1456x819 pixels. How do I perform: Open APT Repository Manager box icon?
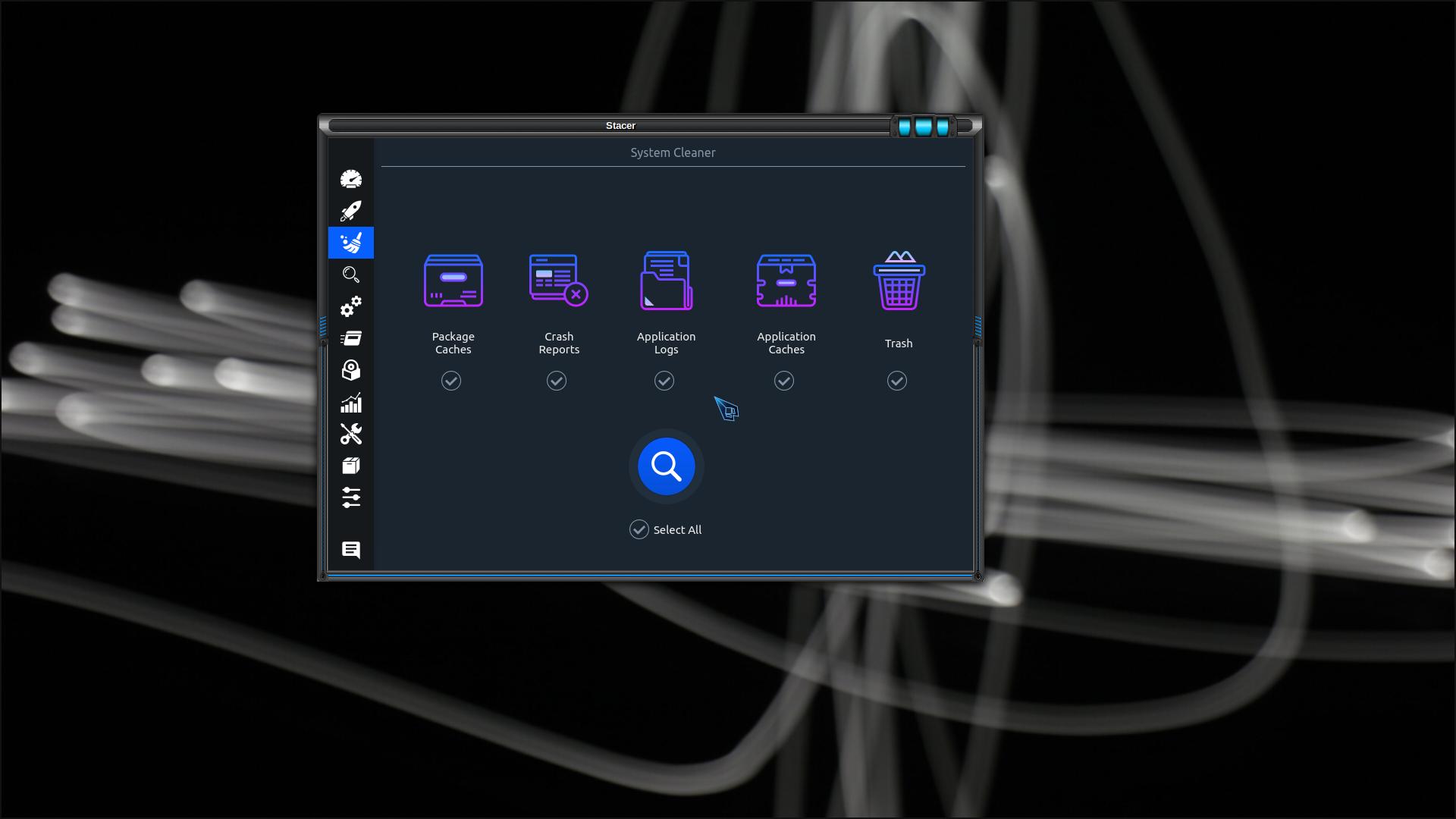pyautogui.click(x=350, y=466)
